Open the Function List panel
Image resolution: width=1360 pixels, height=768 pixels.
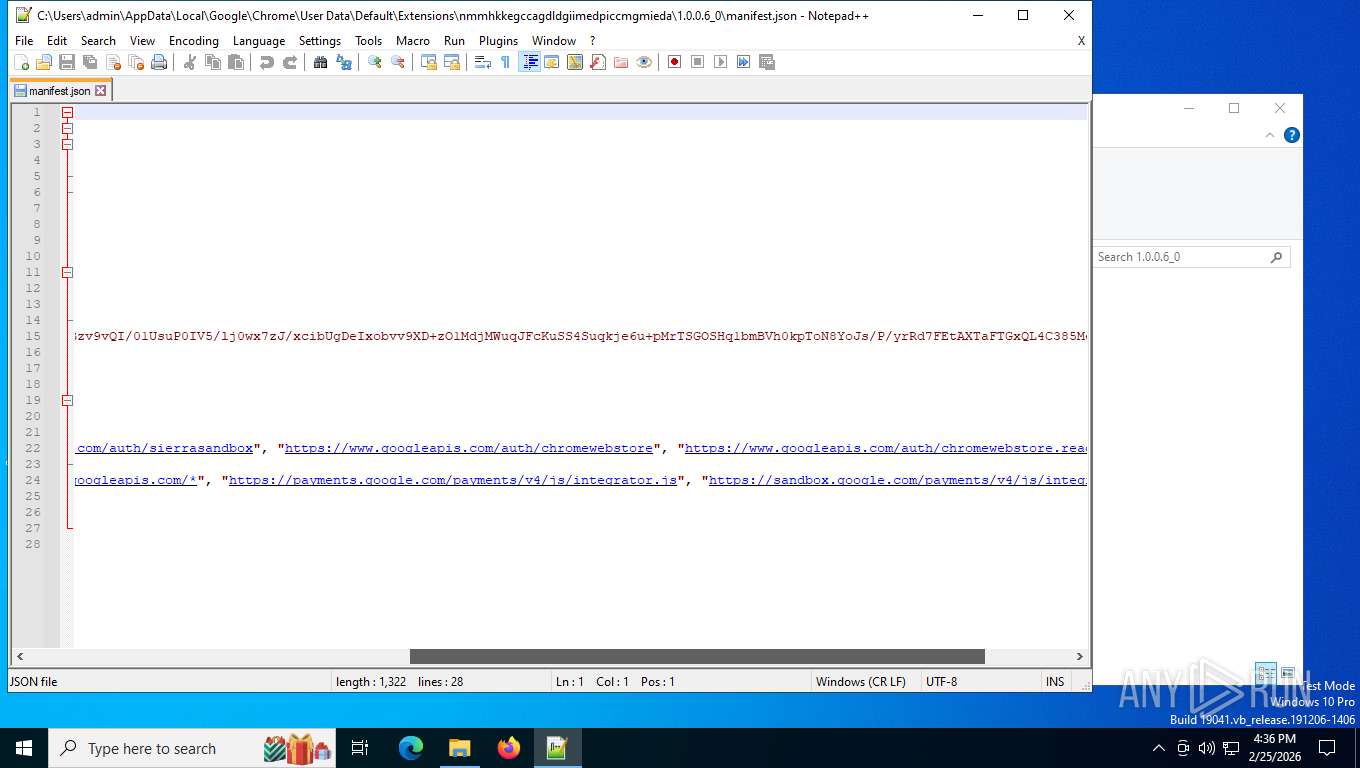coord(598,62)
